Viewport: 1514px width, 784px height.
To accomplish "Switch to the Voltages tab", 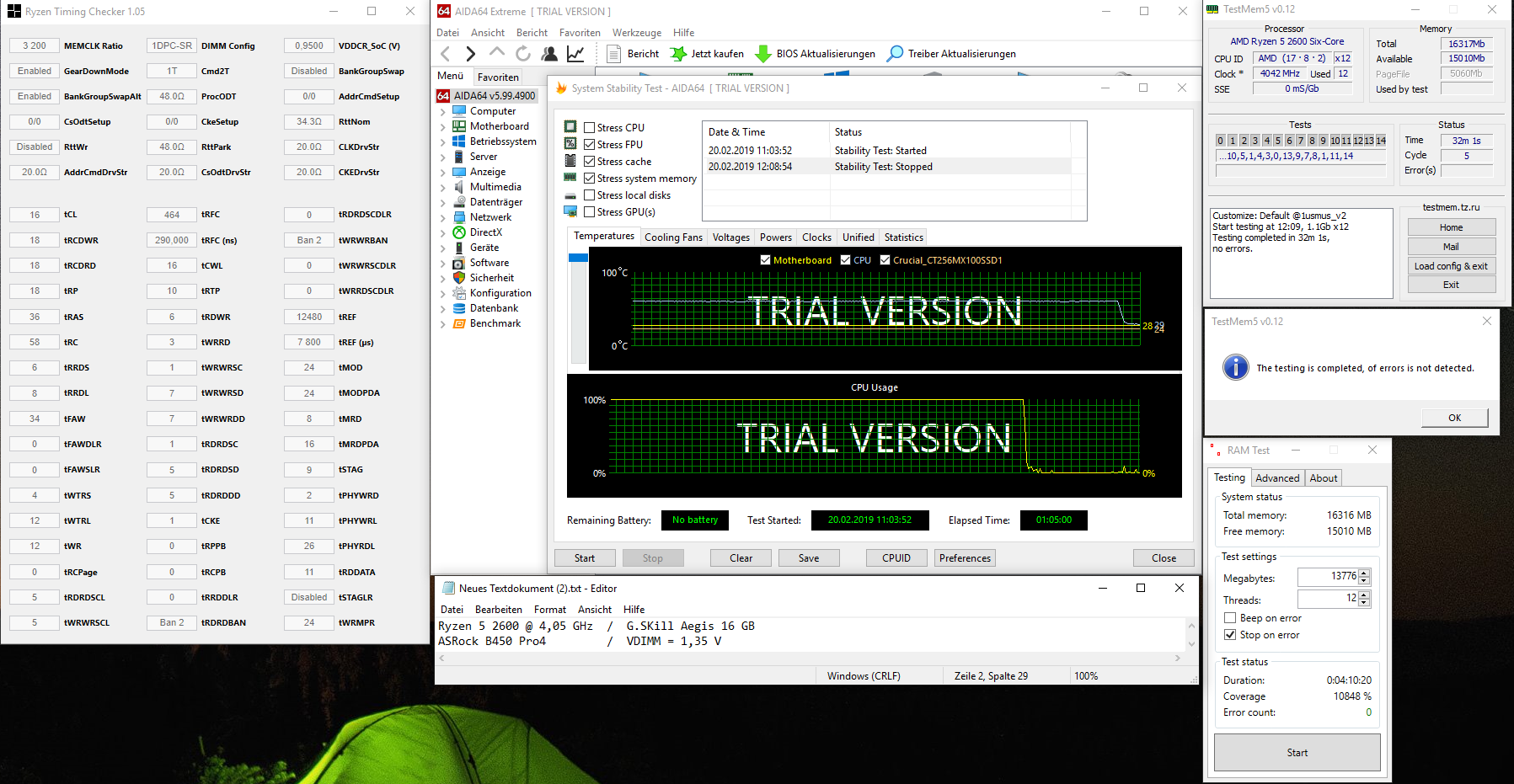I will 730,237.
